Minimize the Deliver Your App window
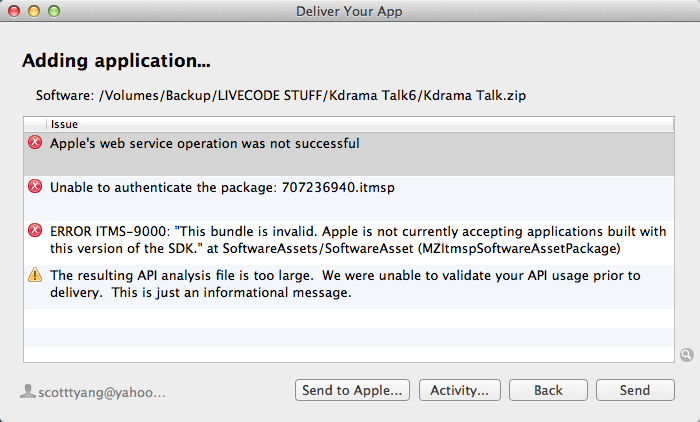Image resolution: width=700 pixels, height=422 pixels. [34, 10]
